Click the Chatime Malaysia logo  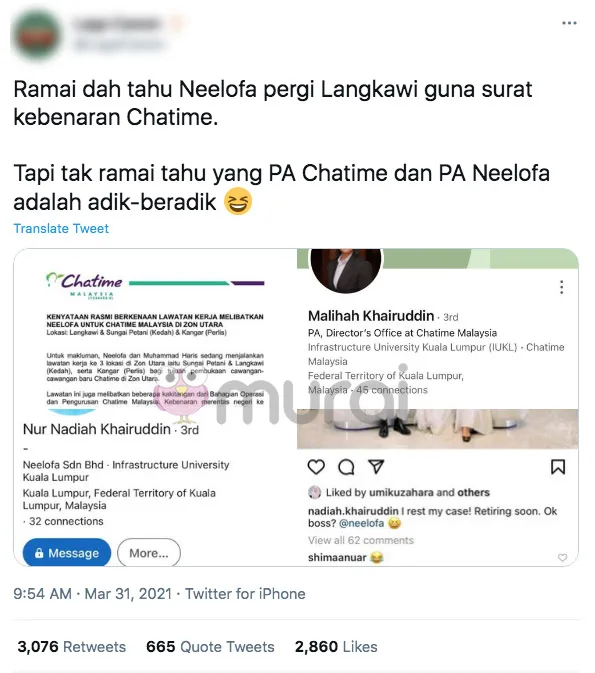pyautogui.click(x=85, y=285)
